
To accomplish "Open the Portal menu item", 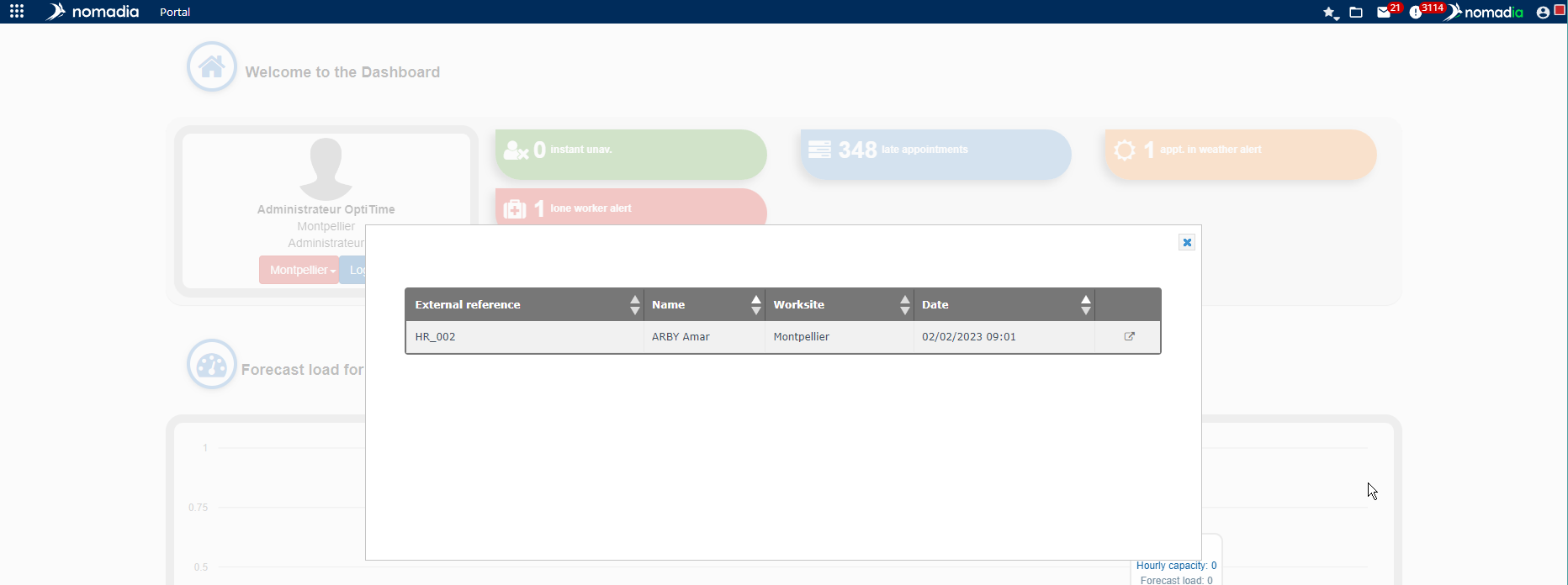I will click(x=175, y=13).
